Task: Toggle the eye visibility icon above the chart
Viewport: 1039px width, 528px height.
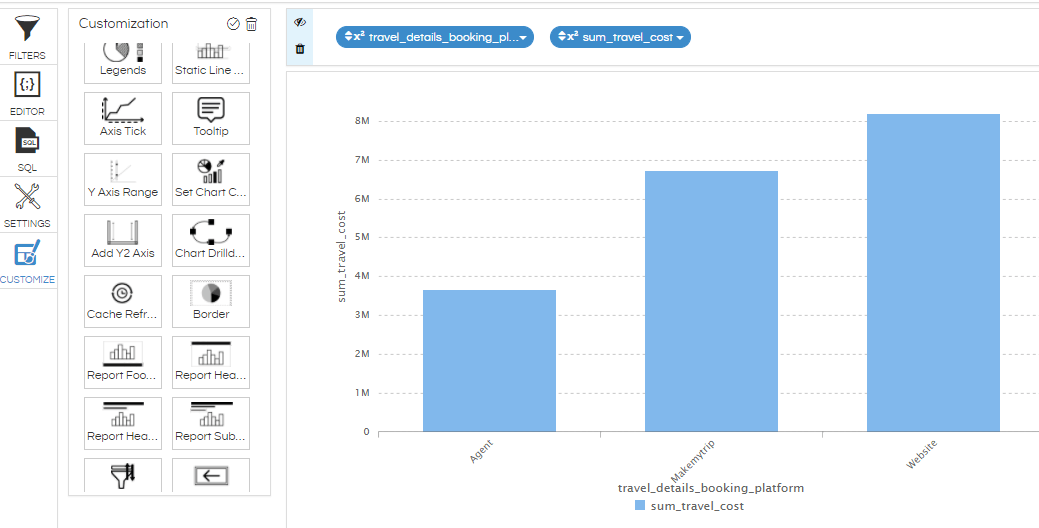Action: (x=300, y=23)
